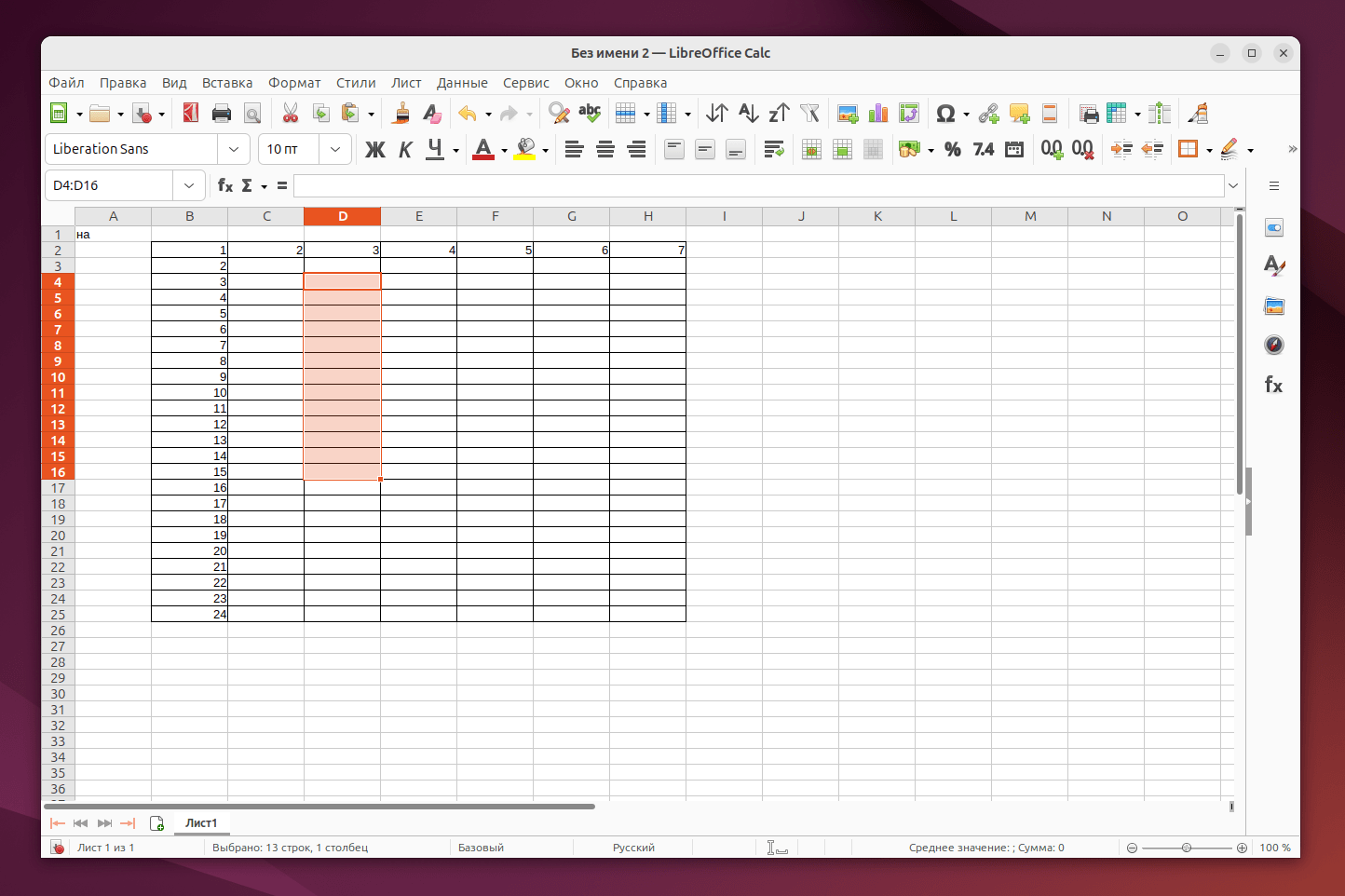Open the Function Wizard fx icon
This screenshot has width=1345, height=896.
(x=224, y=185)
